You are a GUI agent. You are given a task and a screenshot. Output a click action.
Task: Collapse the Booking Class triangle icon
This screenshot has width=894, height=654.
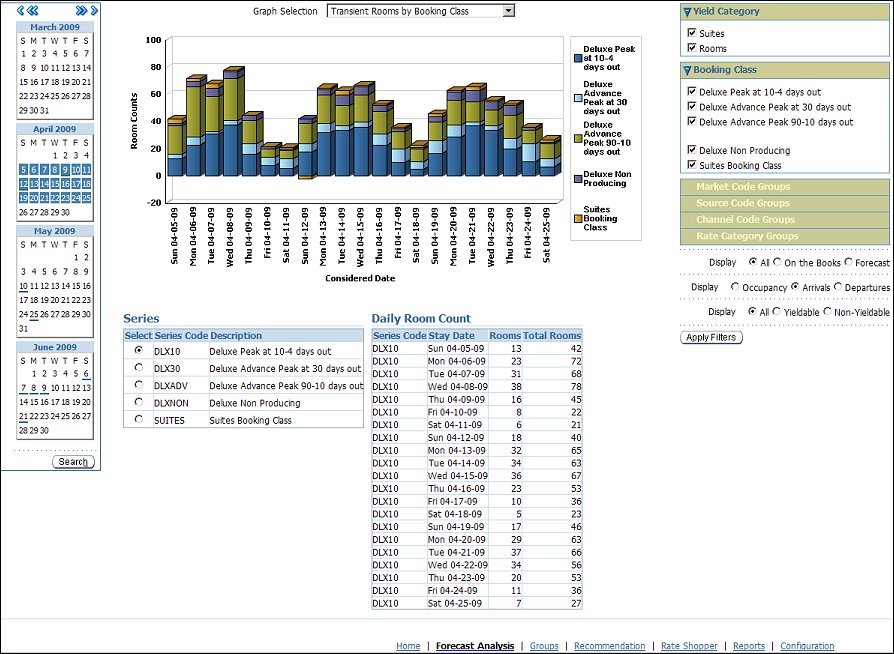(687, 71)
